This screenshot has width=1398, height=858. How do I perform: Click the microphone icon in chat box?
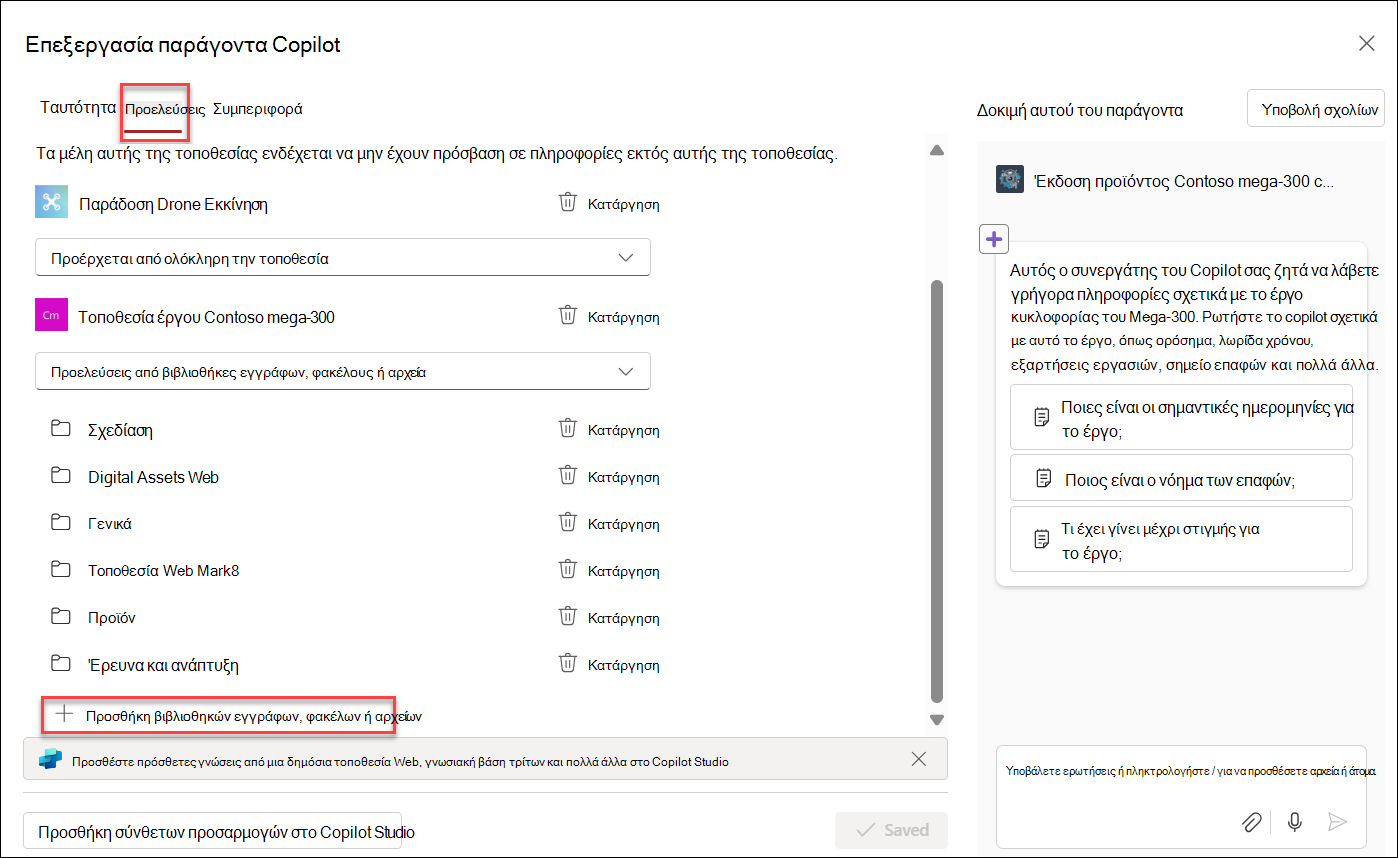pyautogui.click(x=1294, y=822)
